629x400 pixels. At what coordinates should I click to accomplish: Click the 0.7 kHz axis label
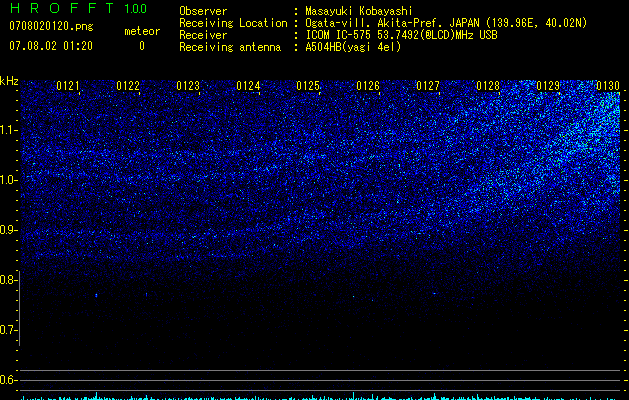click(8, 330)
